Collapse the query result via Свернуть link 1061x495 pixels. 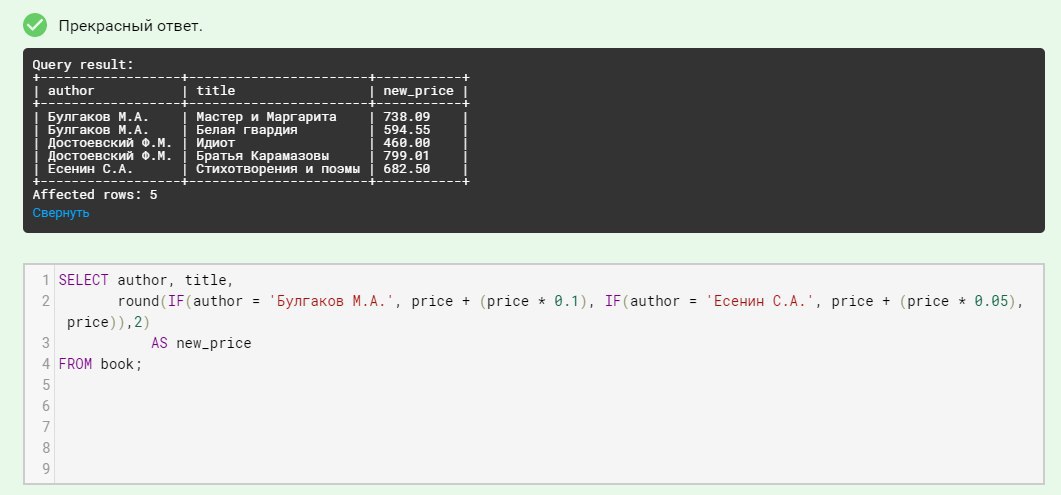pos(61,213)
